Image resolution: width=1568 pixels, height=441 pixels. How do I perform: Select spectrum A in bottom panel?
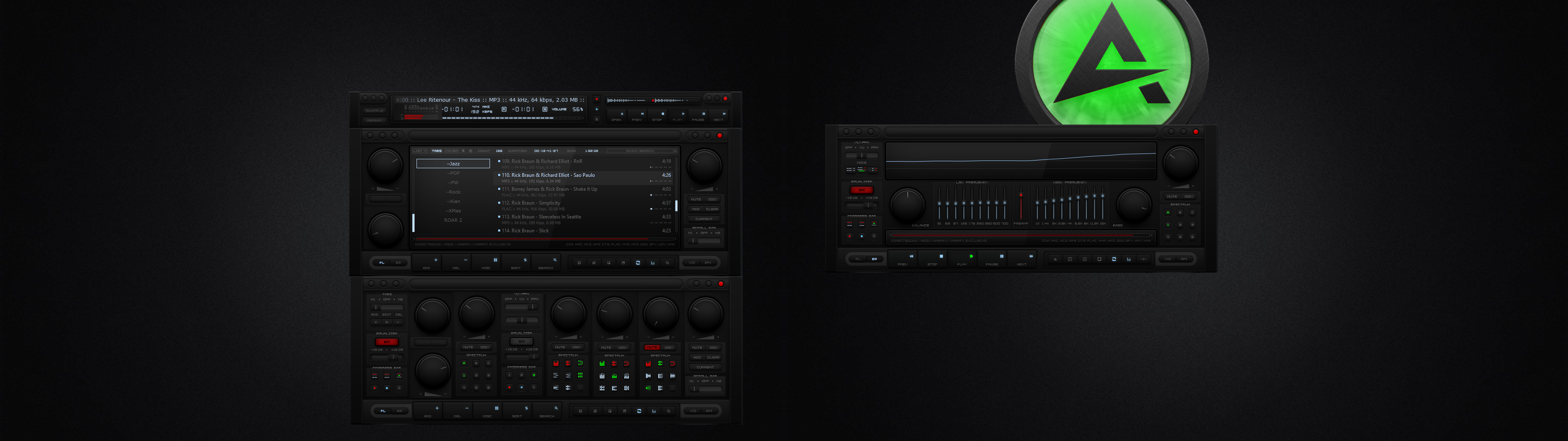[464, 363]
